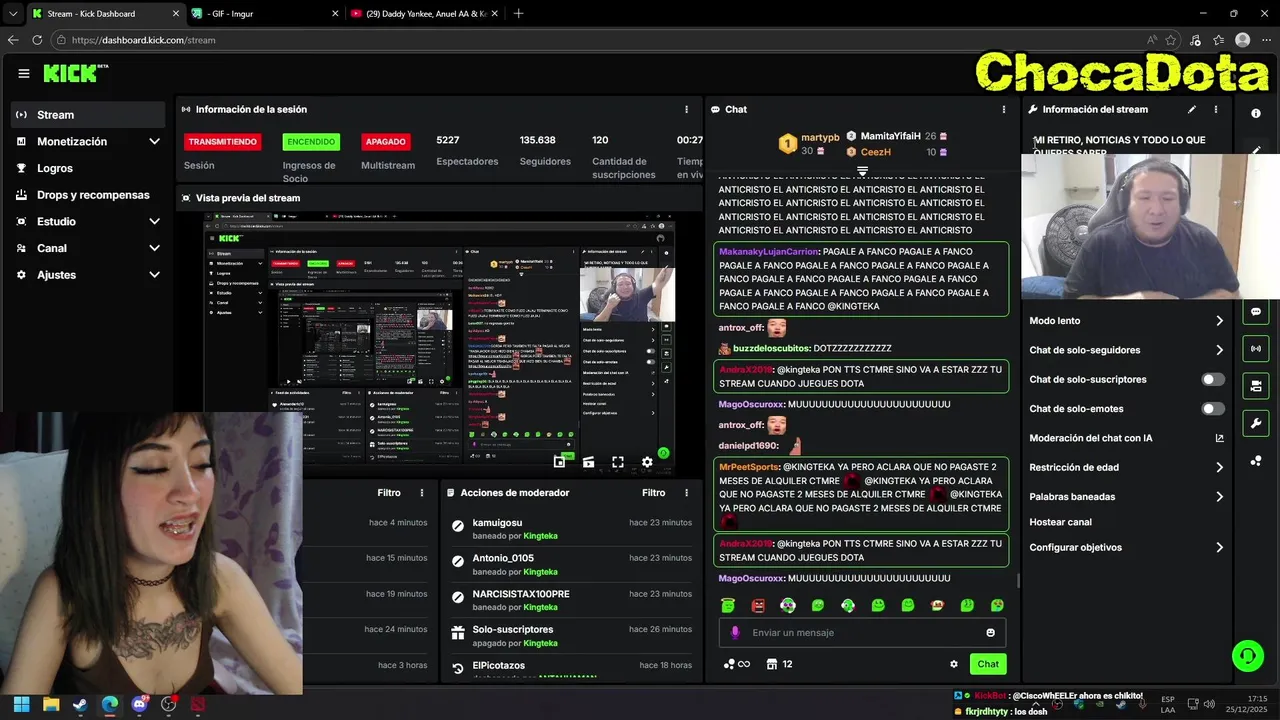Open the three-dot menu of Información de la sesión
Viewport: 1280px width, 720px height.
(x=686, y=109)
